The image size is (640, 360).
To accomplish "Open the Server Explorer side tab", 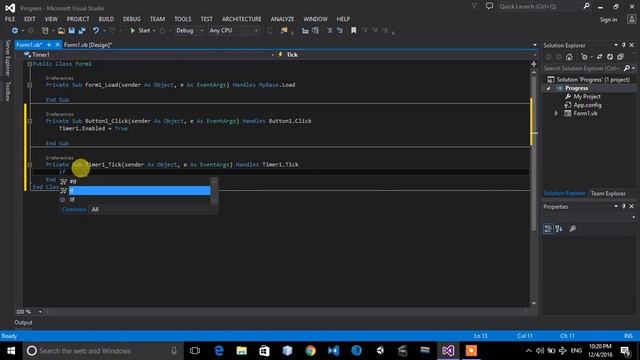I will (x=7, y=58).
